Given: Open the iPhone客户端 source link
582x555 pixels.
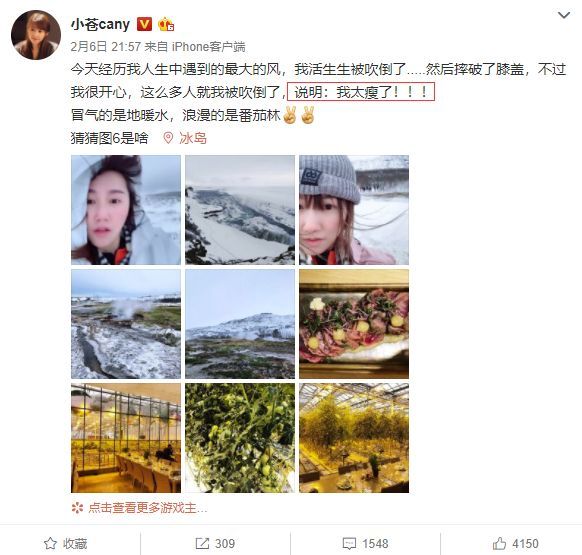Looking at the screenshot, I should (208, 47).
